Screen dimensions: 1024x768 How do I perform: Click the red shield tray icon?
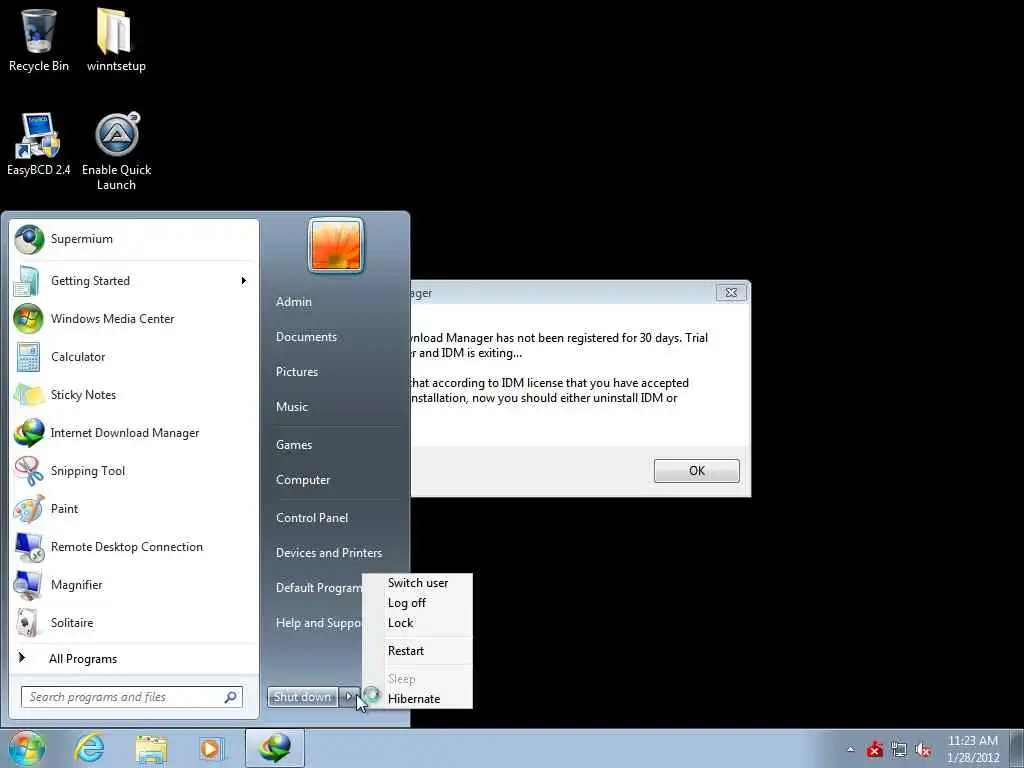874,750
